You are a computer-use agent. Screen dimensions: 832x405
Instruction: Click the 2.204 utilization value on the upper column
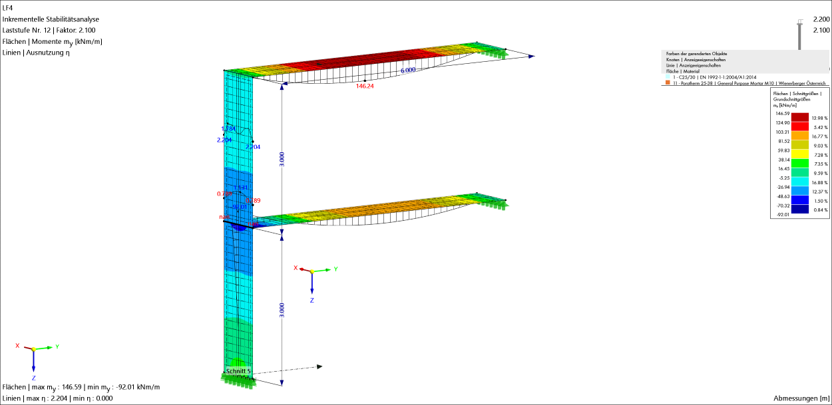coord(225,140)
